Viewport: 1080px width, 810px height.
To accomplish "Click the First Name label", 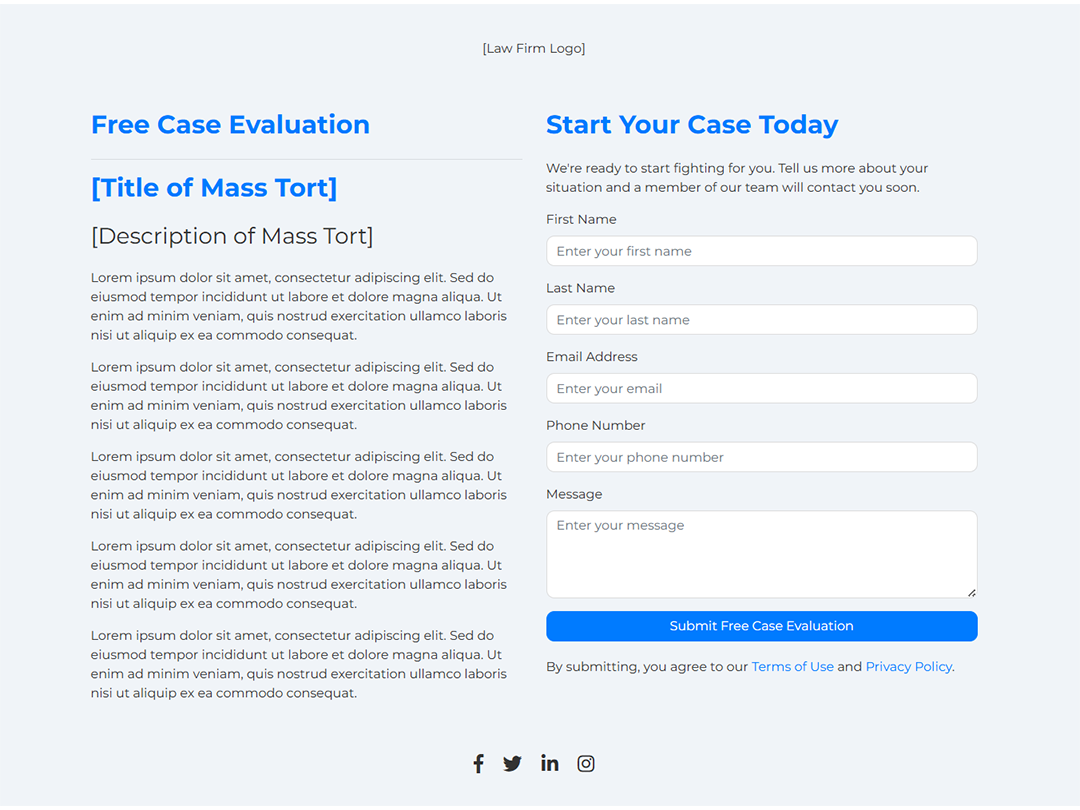I will (x=581, y=219).
